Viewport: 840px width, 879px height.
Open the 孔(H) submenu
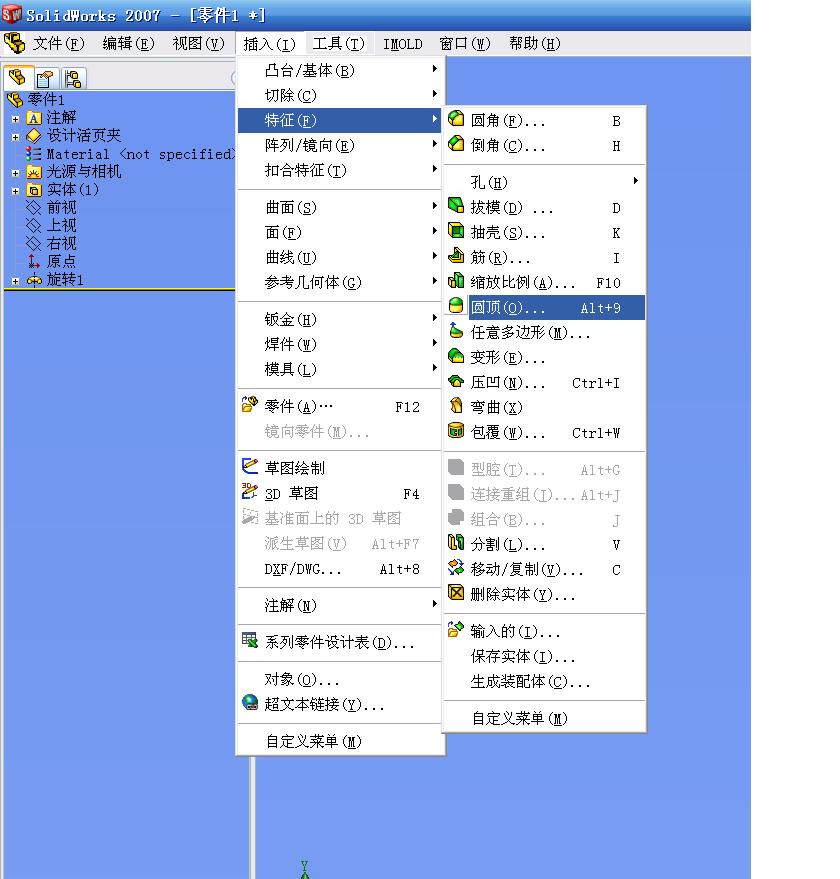pos(544,182)
